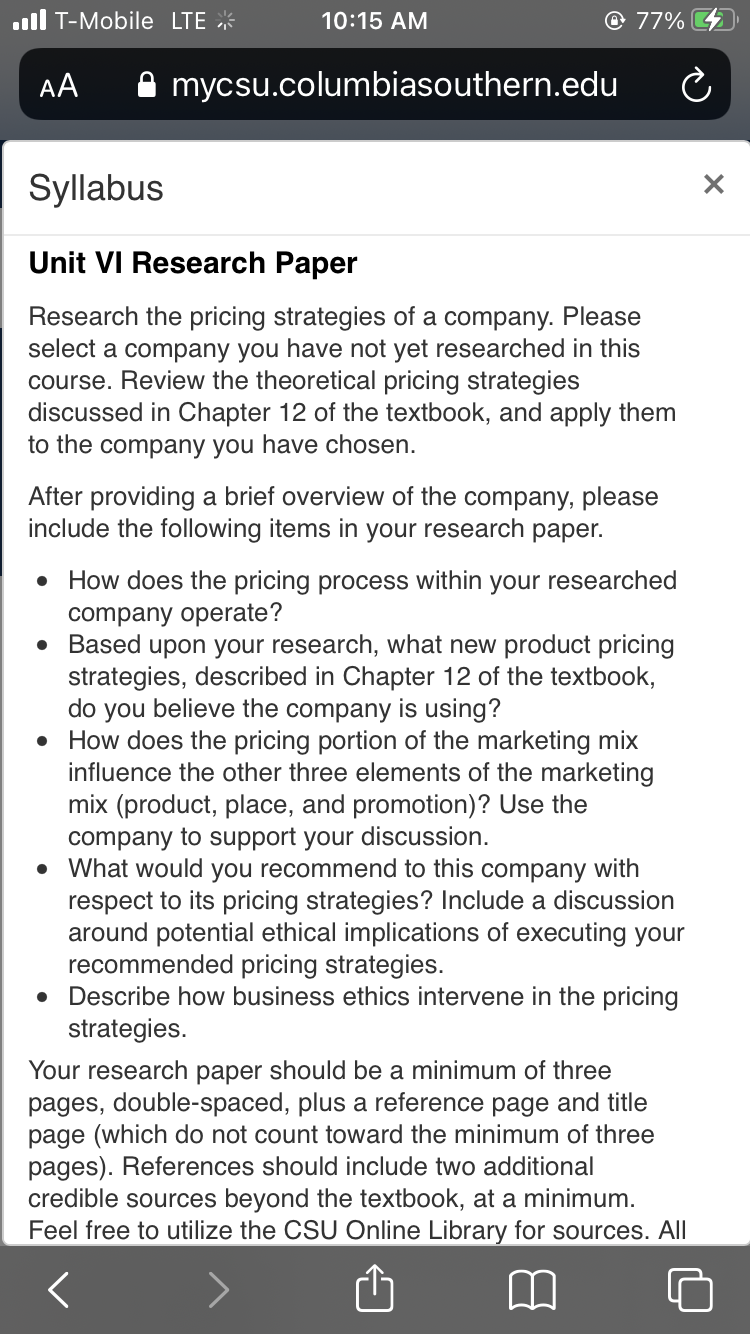Tap the bullet about pricing process operation
Screen dimensions: 750x1334
click(x=372, y=596)
